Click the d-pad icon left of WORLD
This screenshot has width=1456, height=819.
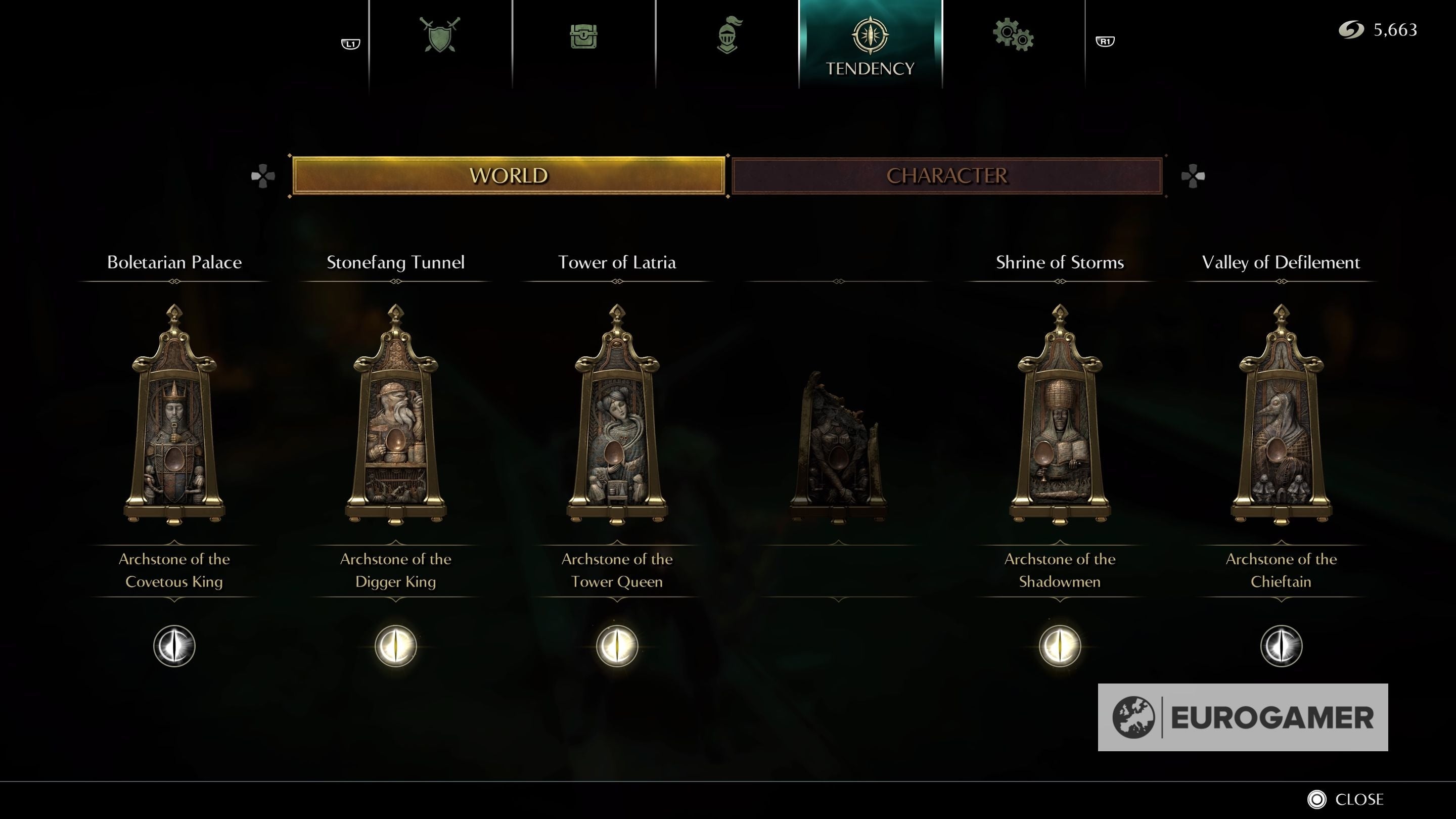tap(263, 176)
